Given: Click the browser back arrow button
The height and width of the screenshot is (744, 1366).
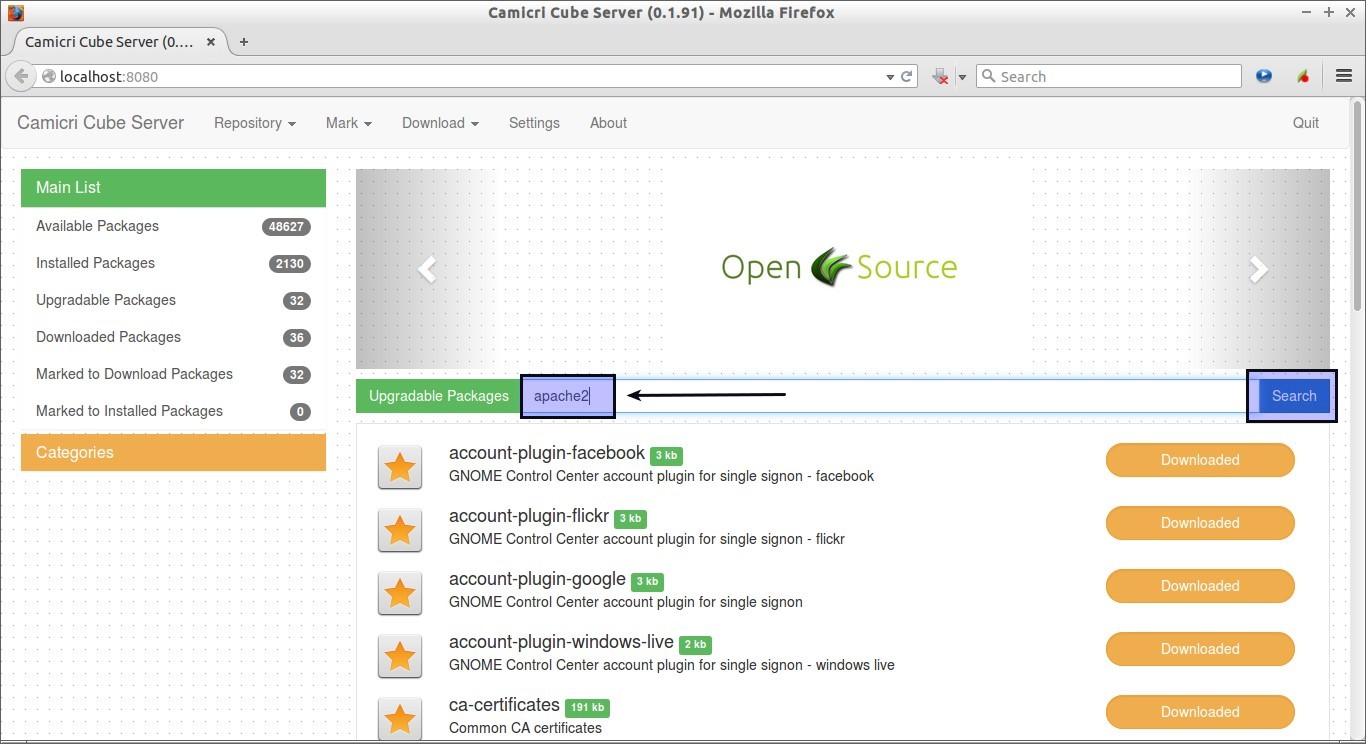Looking at the screenshot, I should click(21, 76).
